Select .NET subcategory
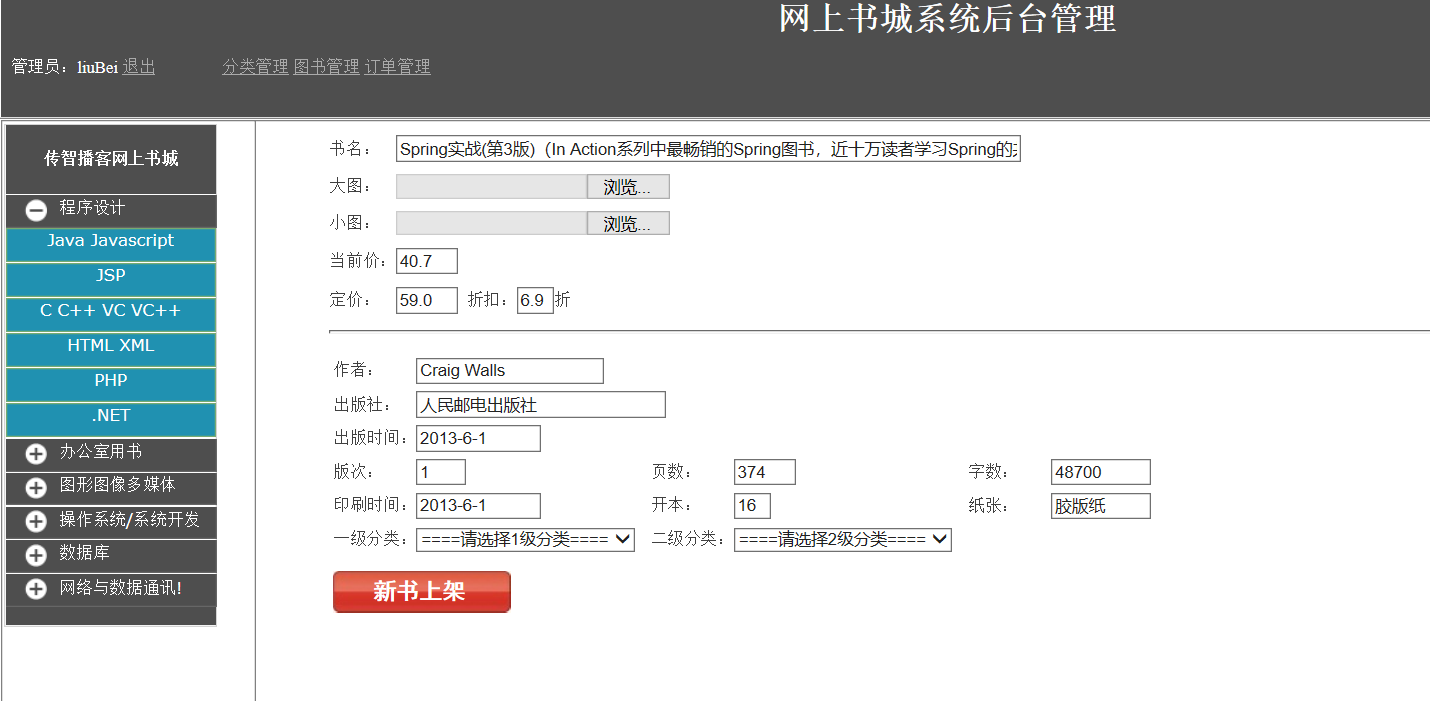The image size is (1430, 701). 111,420
